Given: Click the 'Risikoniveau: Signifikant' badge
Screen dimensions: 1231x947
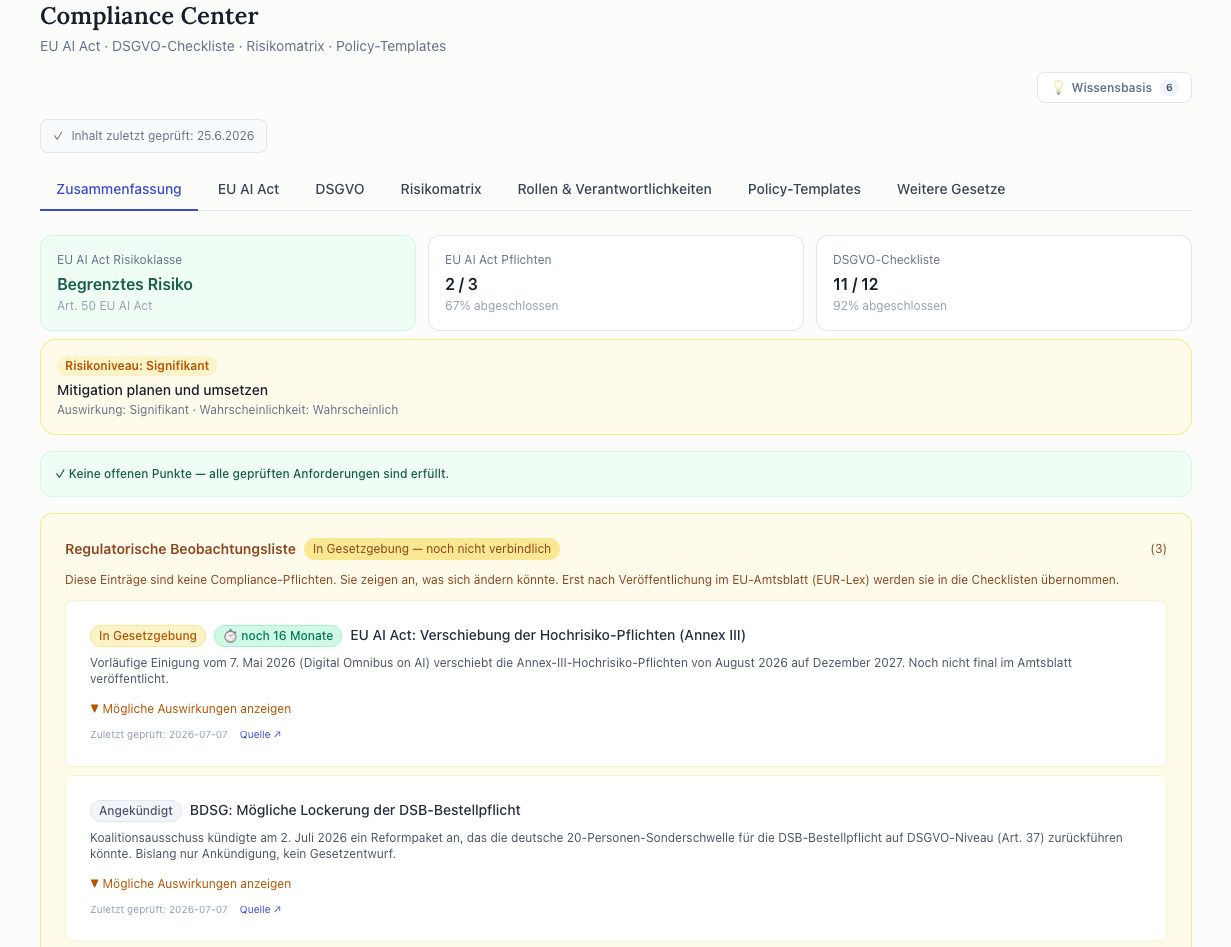Looking at the screenshot, I should 137,366.
